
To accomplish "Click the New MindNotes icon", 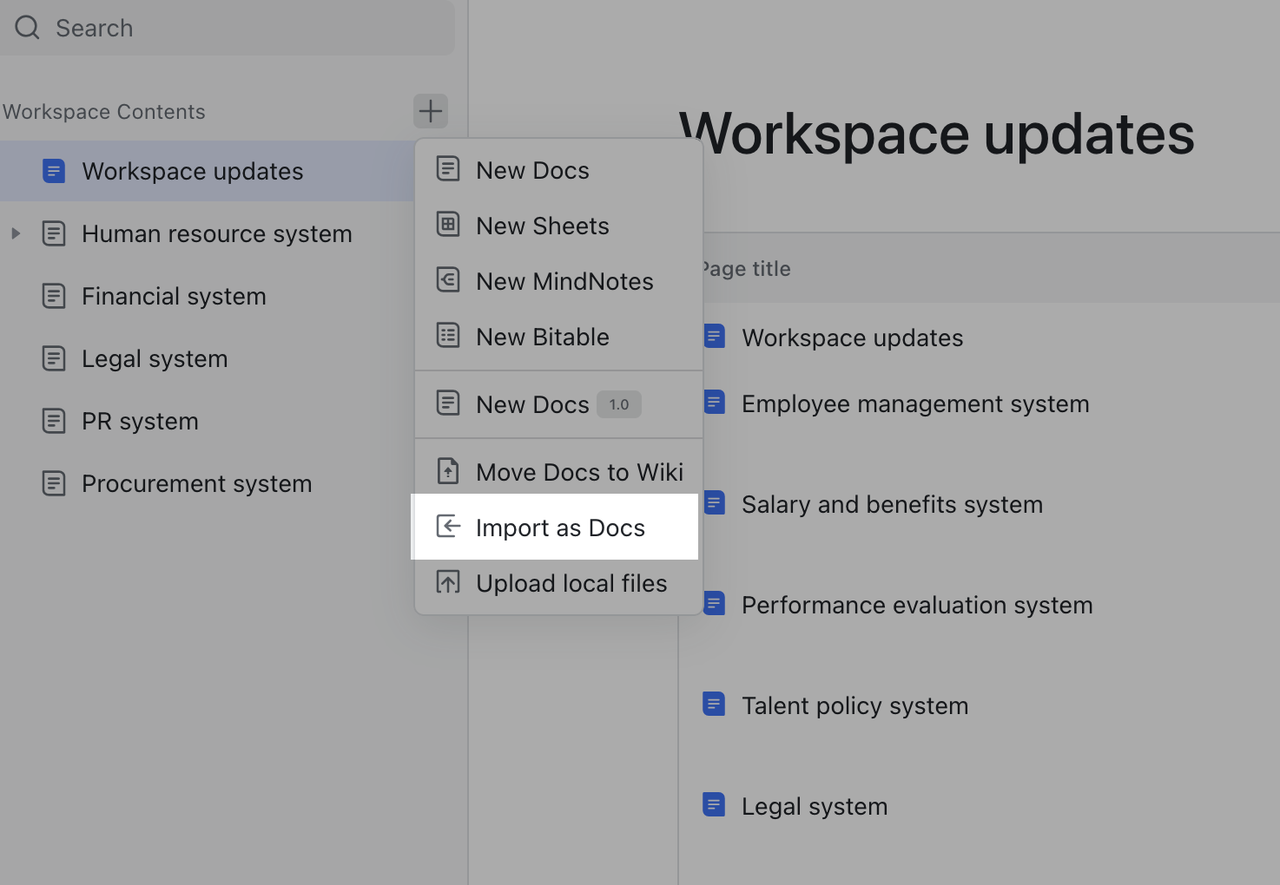I will pos(448,281).
